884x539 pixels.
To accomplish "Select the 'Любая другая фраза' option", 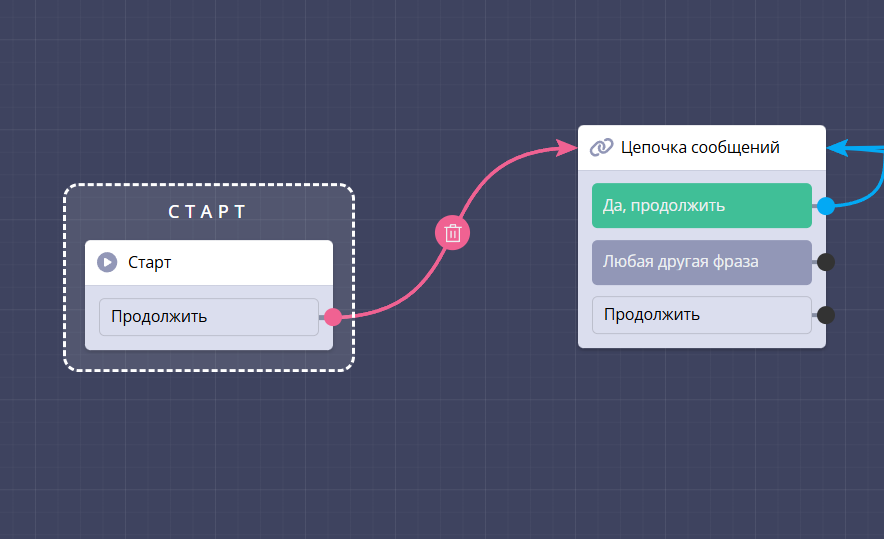I will point(701,262).
